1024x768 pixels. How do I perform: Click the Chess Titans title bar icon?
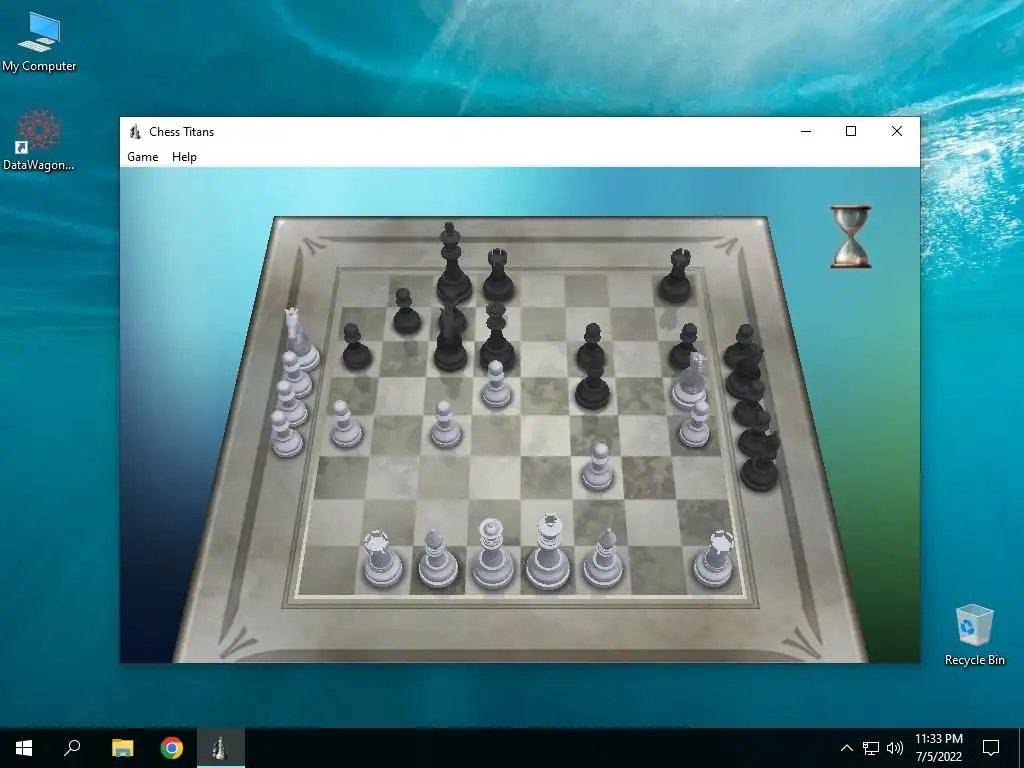(135, 131)
